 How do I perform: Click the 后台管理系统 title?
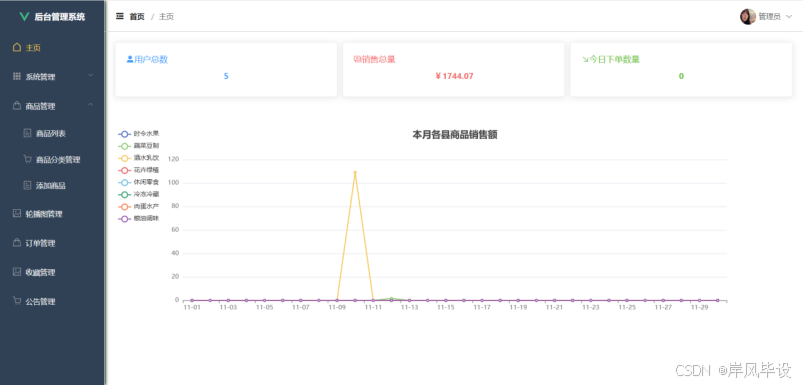point(59,17)
